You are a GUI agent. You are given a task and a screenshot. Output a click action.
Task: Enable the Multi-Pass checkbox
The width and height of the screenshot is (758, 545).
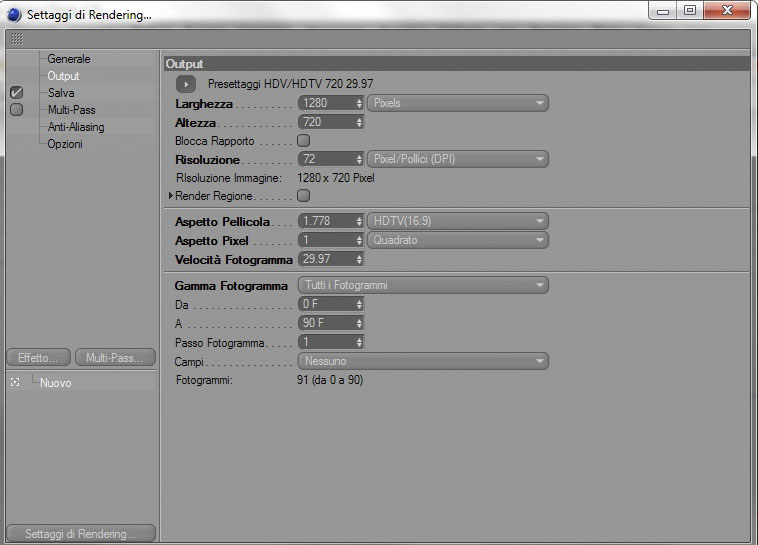16,110
